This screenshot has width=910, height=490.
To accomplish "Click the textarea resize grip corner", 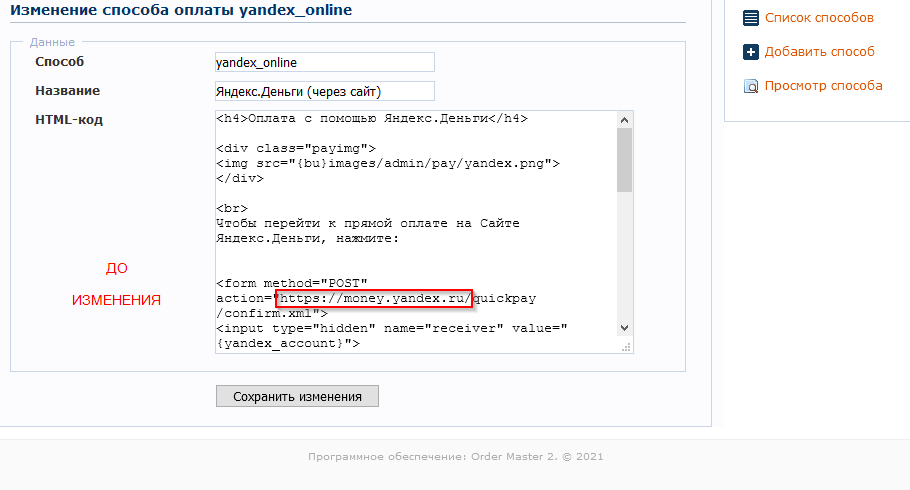I will click(x=626, y=347).
